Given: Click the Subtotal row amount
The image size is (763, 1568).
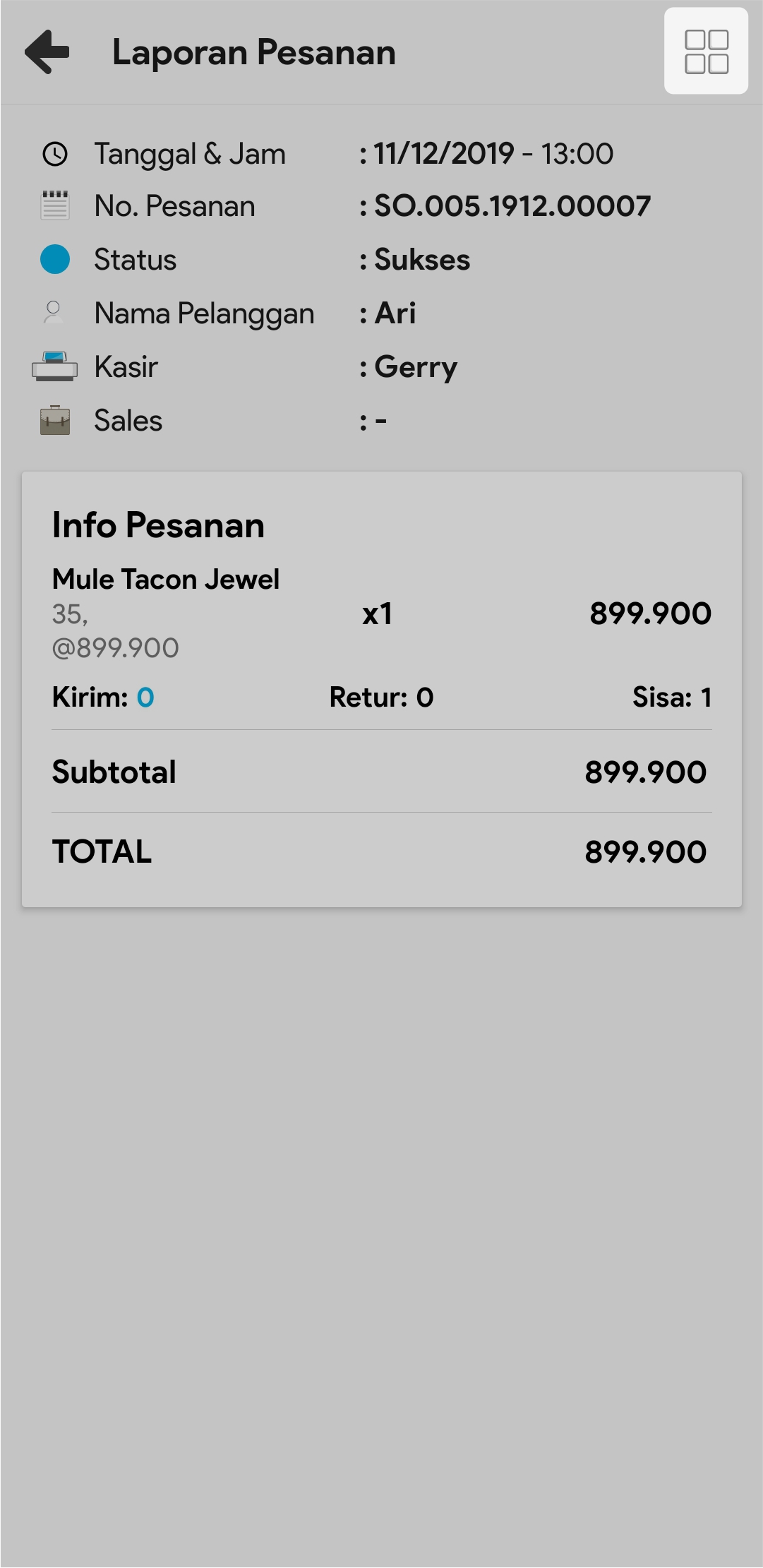Looking at the screenshot, I should click(645, 772).
